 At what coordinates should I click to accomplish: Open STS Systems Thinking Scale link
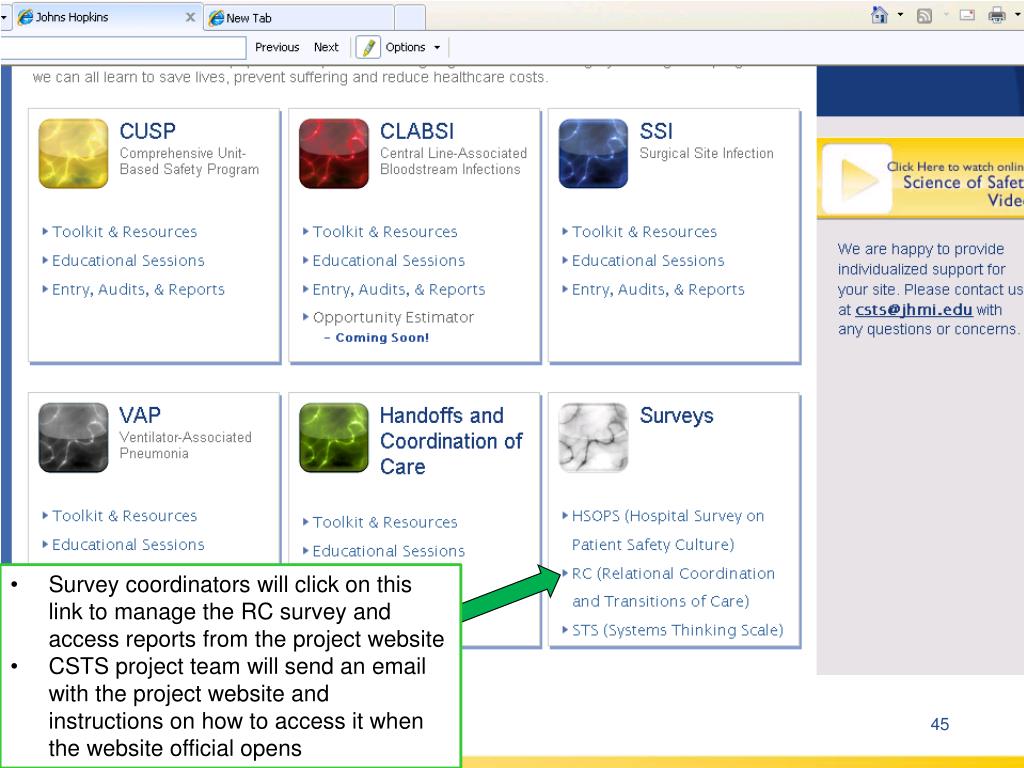click(677, 630)
